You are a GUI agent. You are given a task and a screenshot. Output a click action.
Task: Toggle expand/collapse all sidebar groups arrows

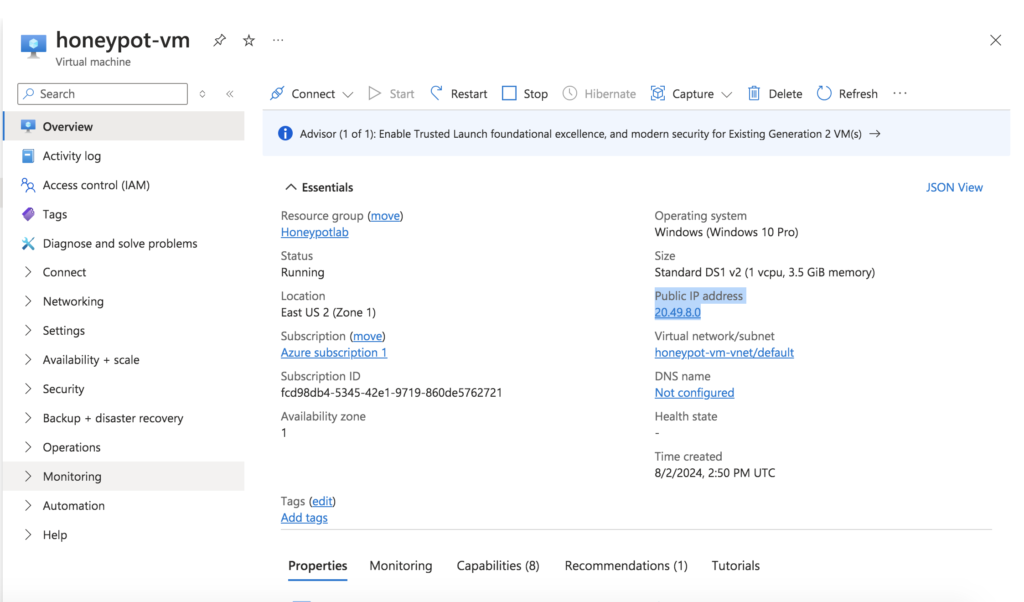202,94
